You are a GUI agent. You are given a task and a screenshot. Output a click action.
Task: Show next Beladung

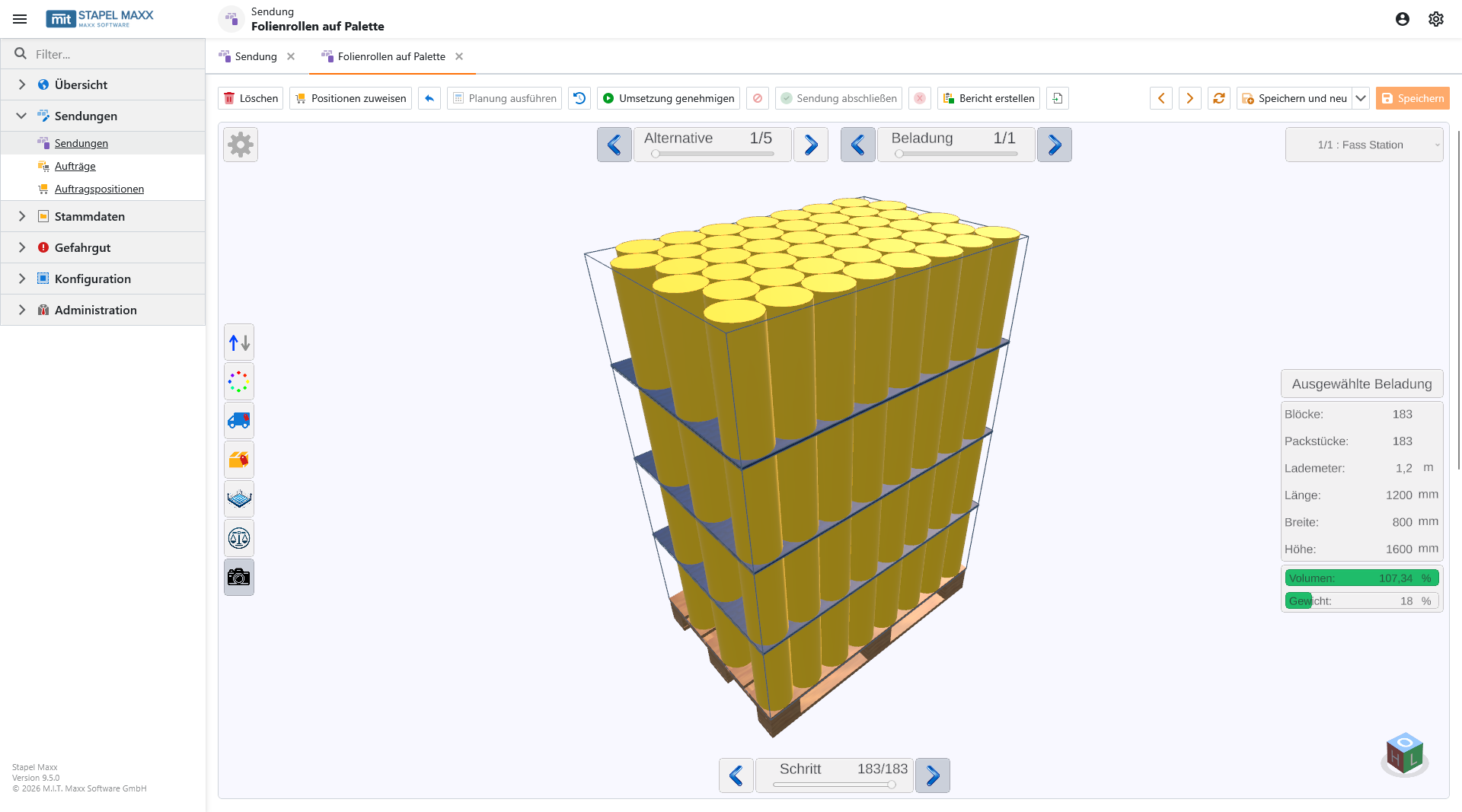coord(1055,145)
